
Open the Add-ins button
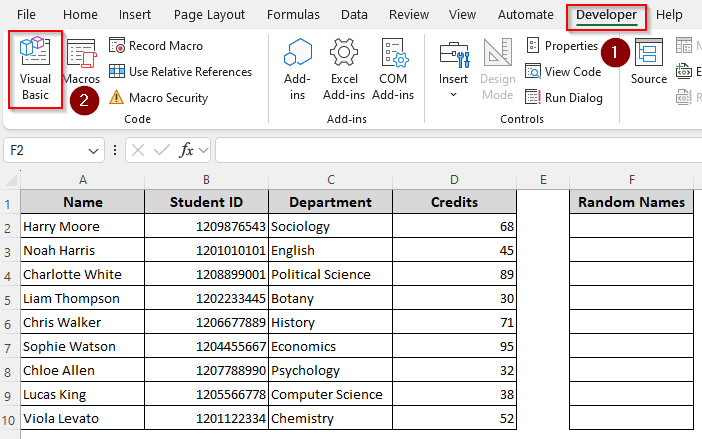tap(297, 69)
